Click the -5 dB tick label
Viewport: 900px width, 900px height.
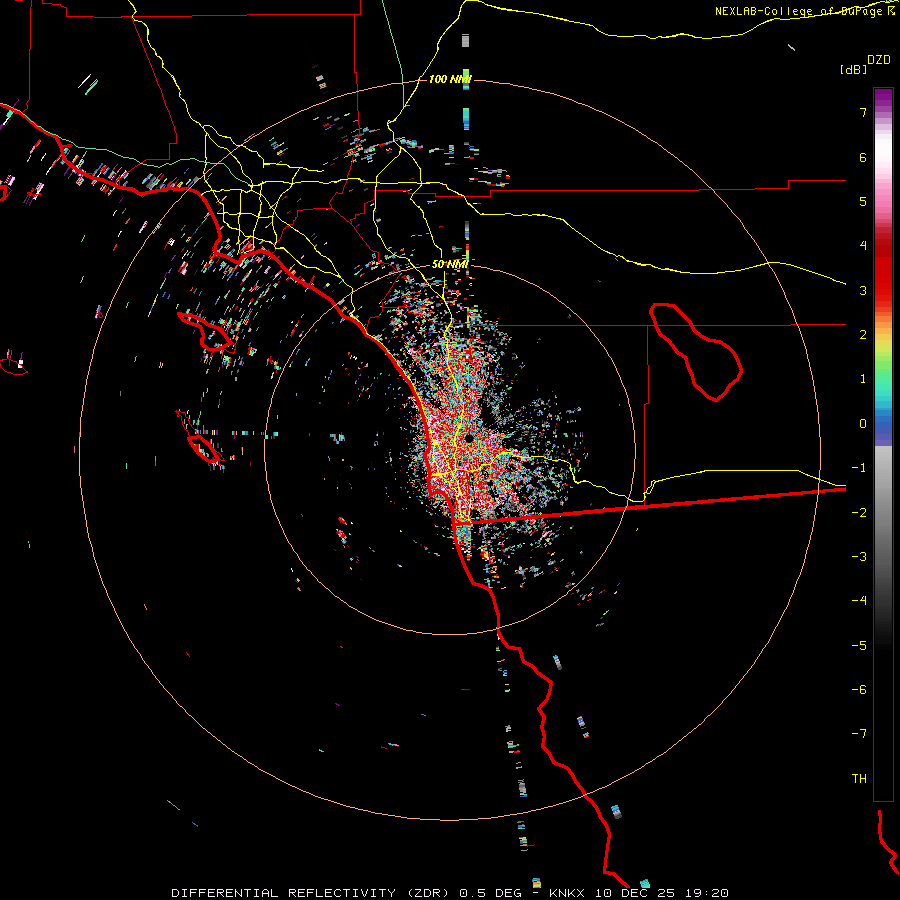(x=859, y=646)
